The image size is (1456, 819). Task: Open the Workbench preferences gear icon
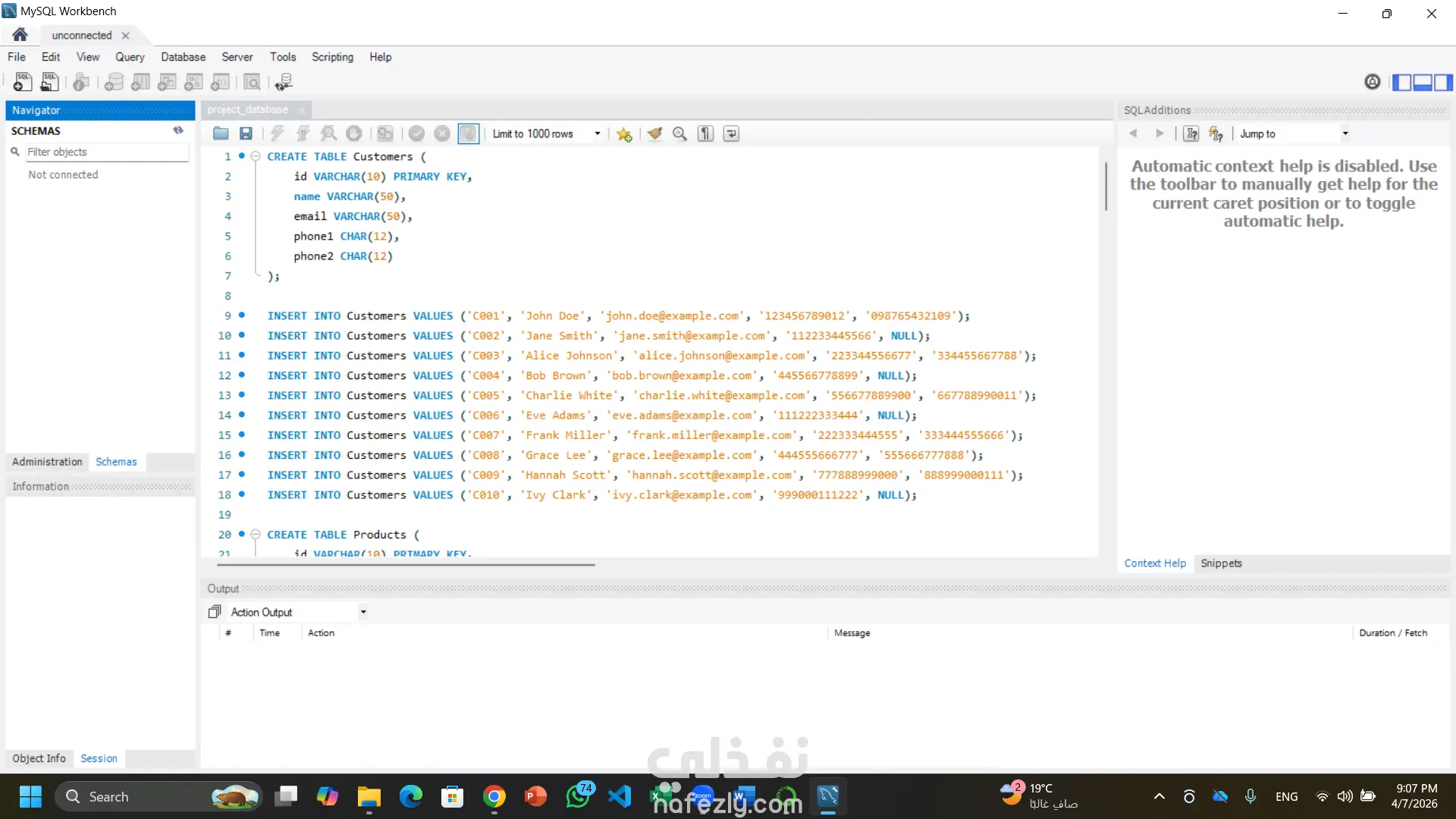coord(1372,82)
